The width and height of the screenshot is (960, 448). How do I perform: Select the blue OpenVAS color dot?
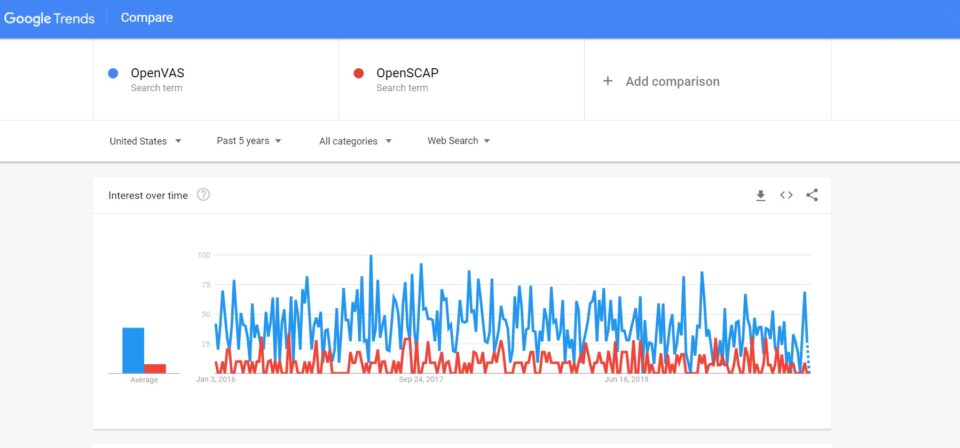(x=113, y=73)
